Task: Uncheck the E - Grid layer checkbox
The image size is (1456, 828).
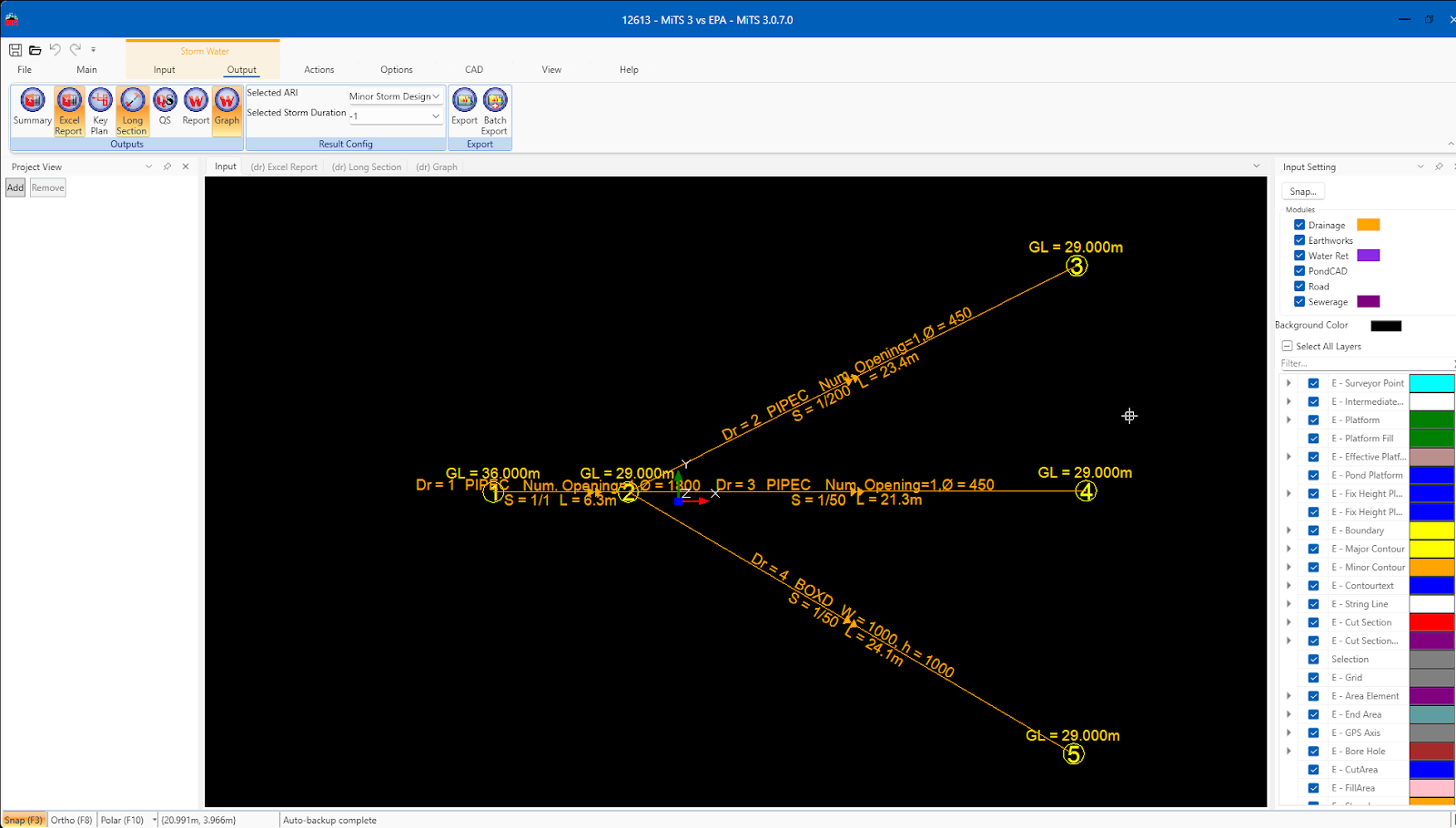Action: coord(1313,678)
